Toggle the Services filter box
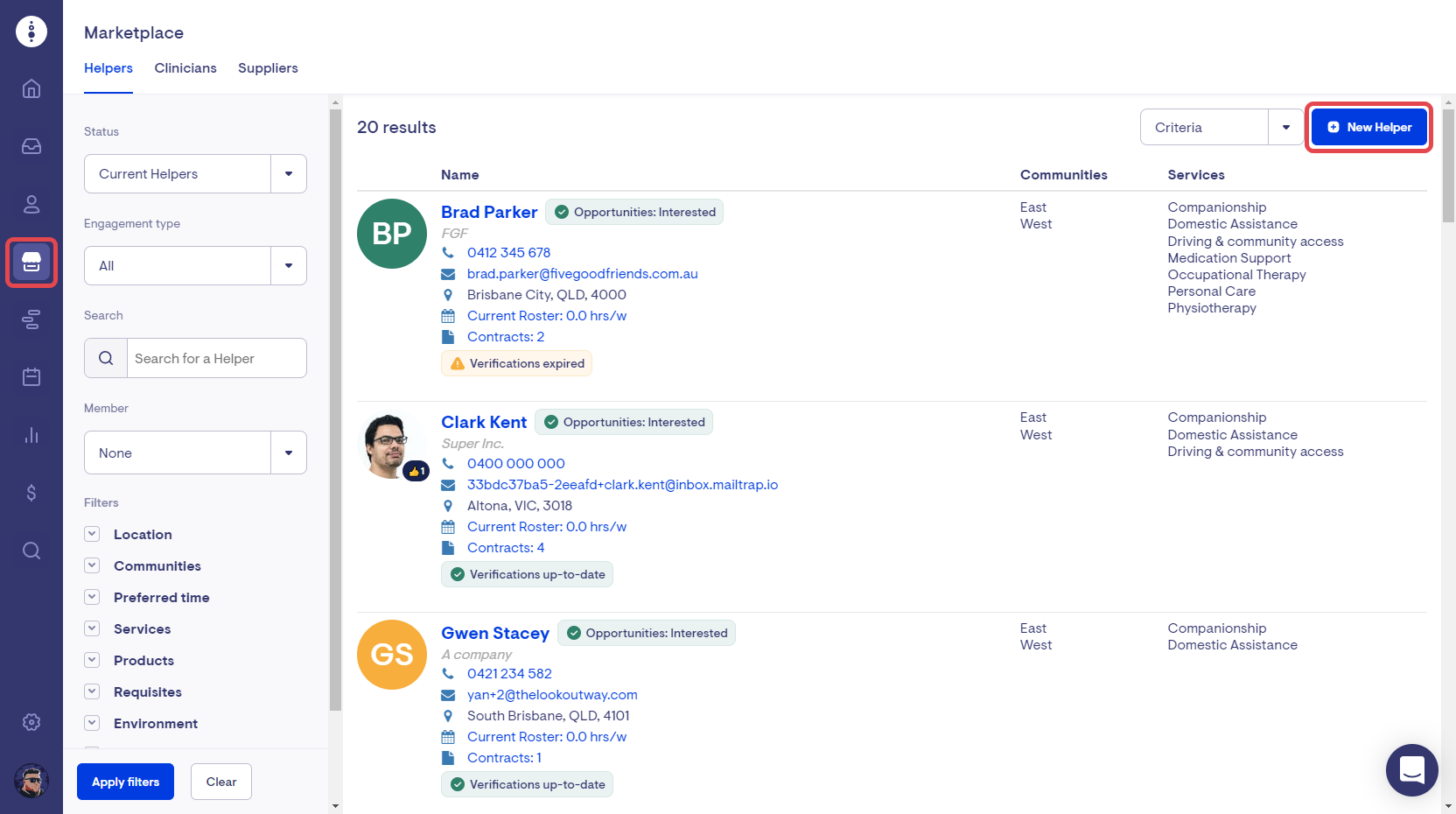The image size is (1456, 814). (x=92, y=628)
